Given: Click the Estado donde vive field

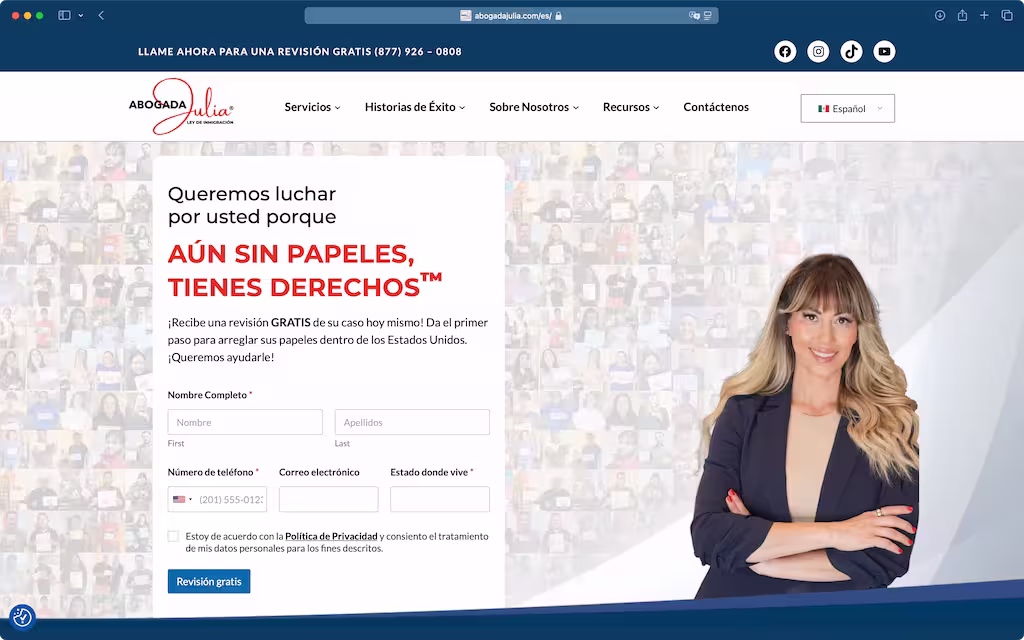Looking at the screenshot, I should point(440,500).
